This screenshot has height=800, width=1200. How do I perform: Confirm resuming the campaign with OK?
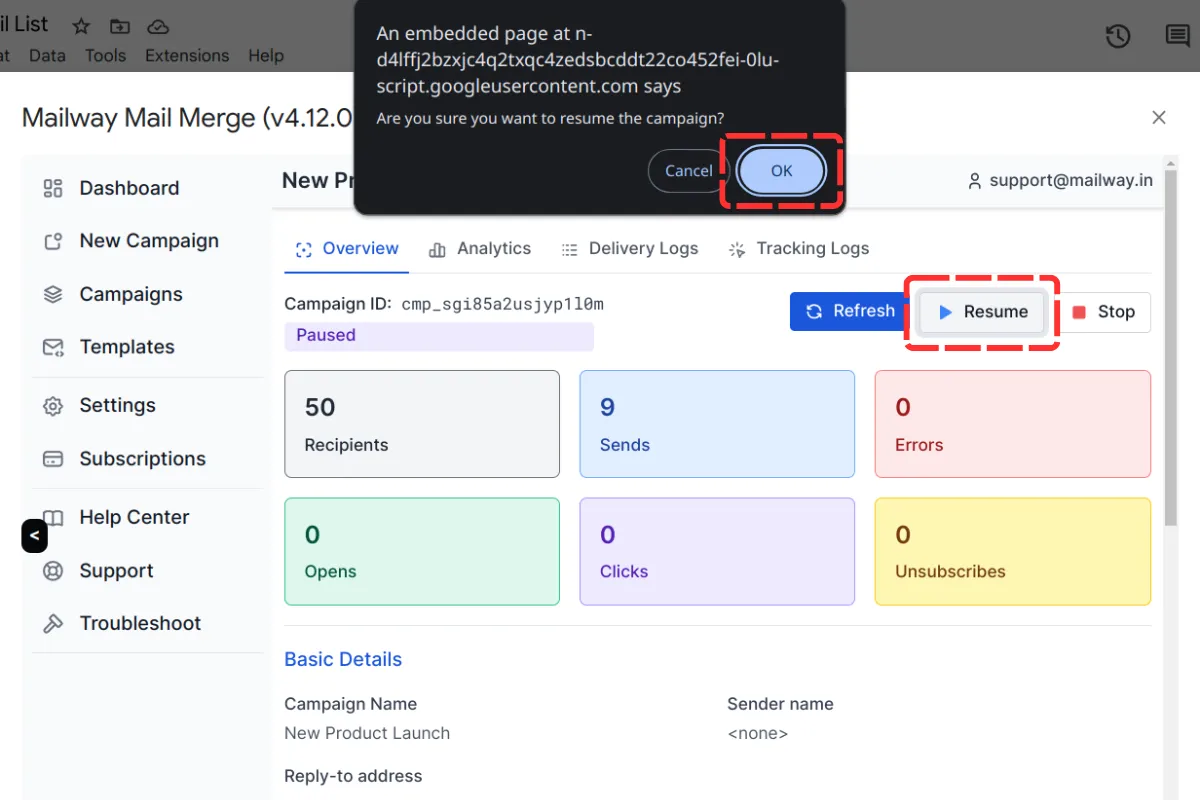point(781,170)
